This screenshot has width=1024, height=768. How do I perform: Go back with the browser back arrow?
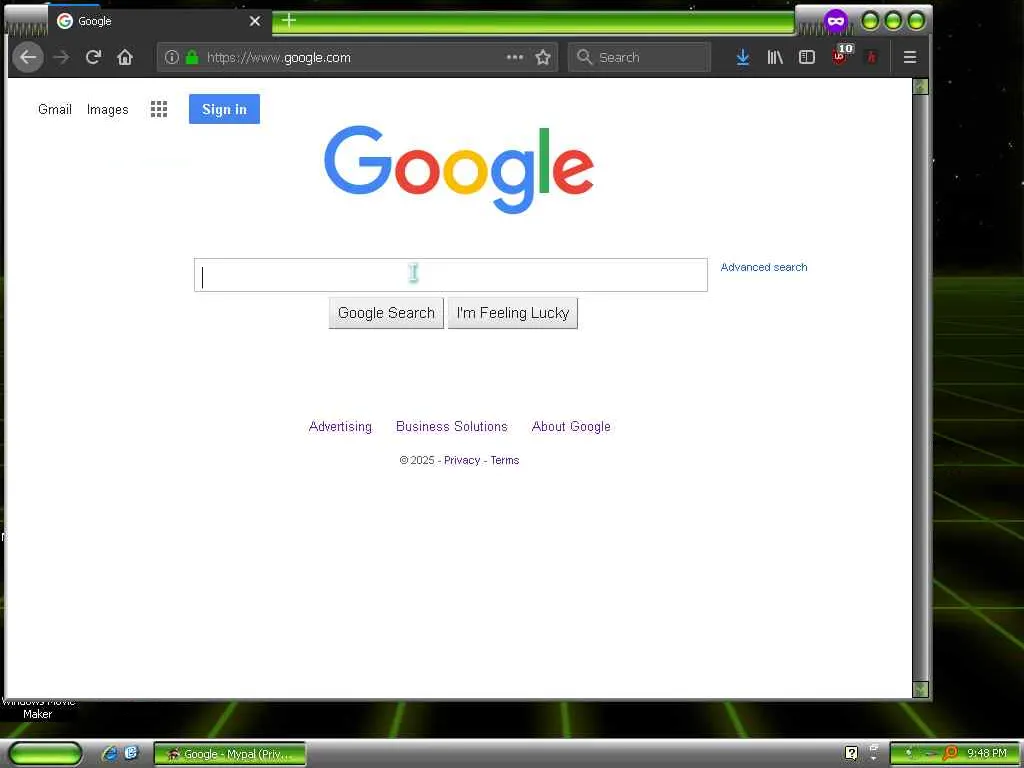click(x=27, y=57)
